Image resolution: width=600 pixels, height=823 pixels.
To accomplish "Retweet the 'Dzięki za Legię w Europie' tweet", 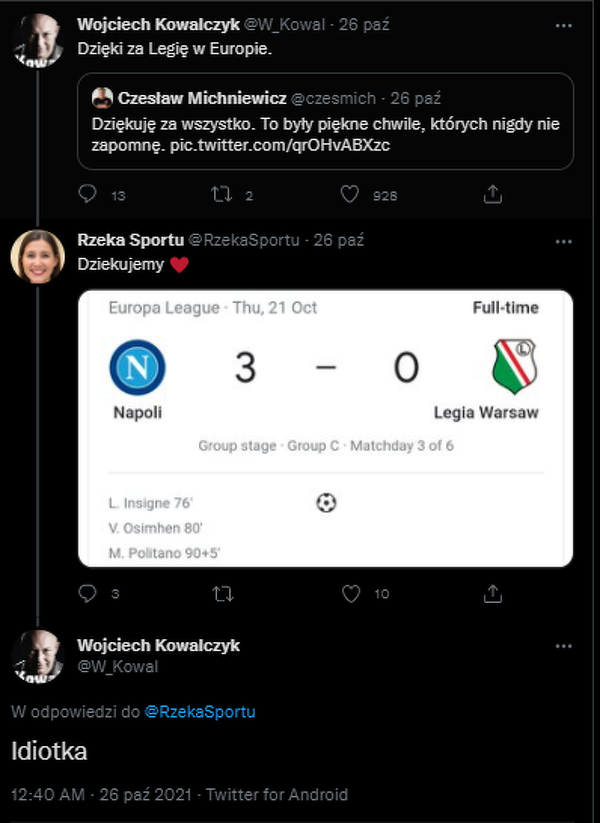I will [x=223, y=194].
